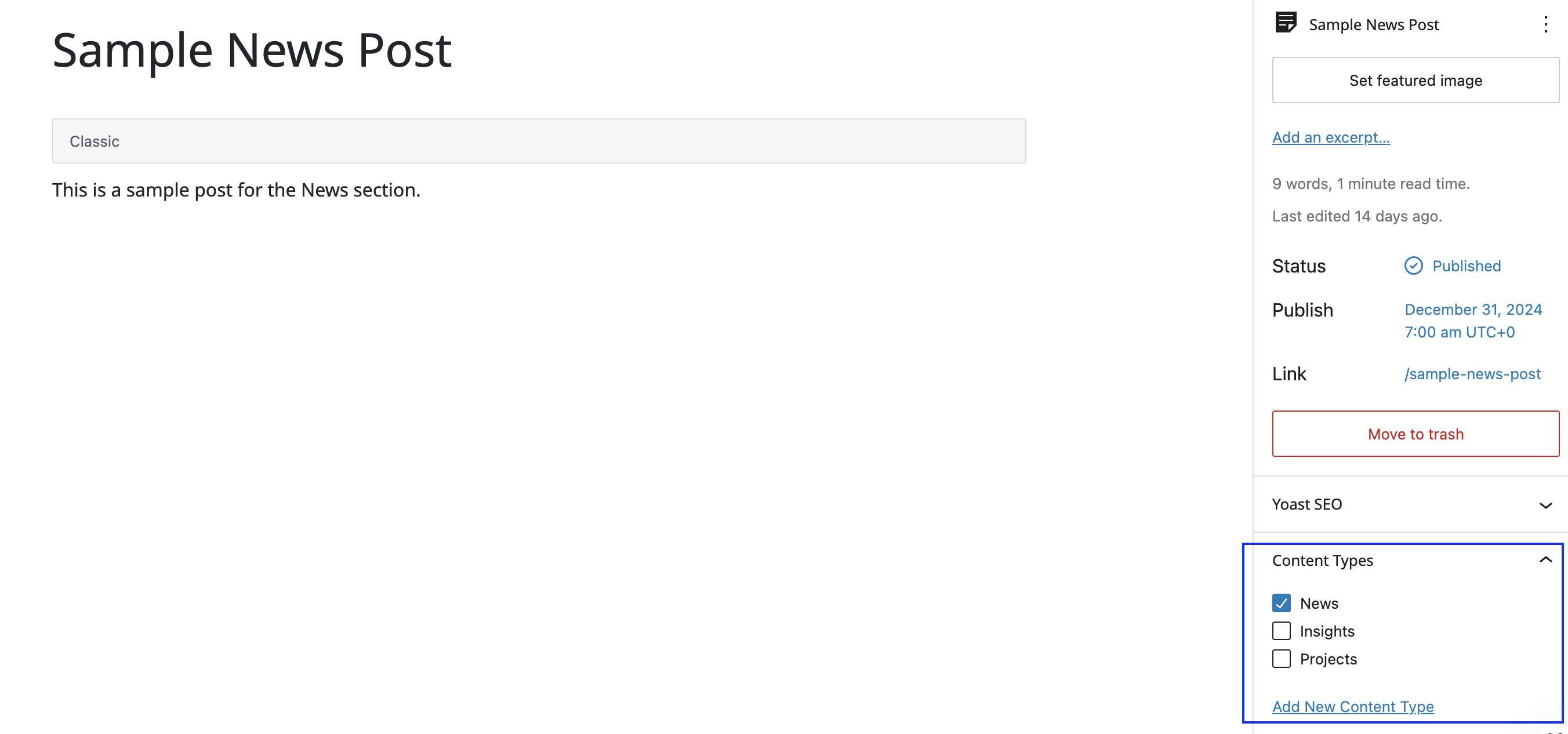Image resolution: width=1568 pixels, height=734 pixels.
Task: Tick the Projects checkbox
Action: tap(1282, 659)
